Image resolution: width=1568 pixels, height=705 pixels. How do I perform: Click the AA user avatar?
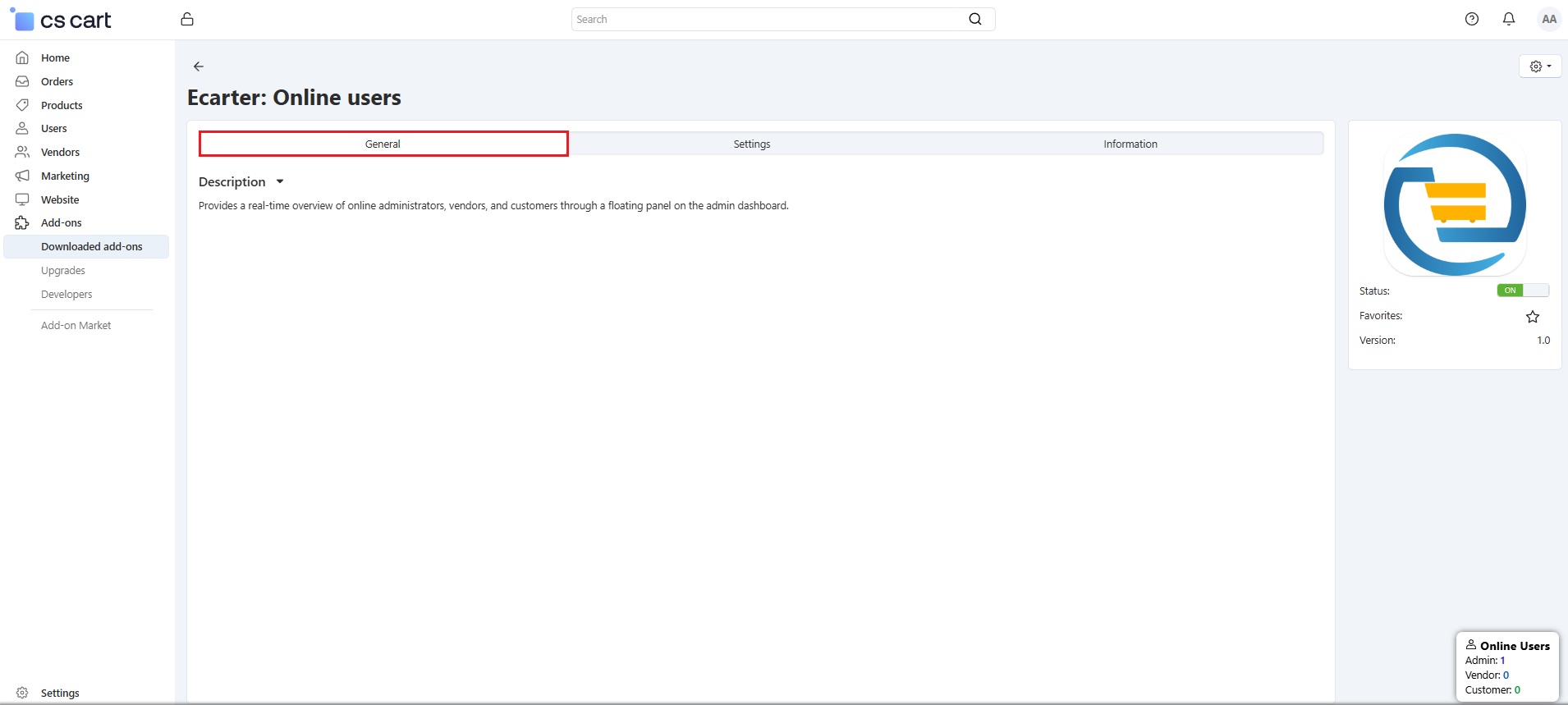point(1548,19)
